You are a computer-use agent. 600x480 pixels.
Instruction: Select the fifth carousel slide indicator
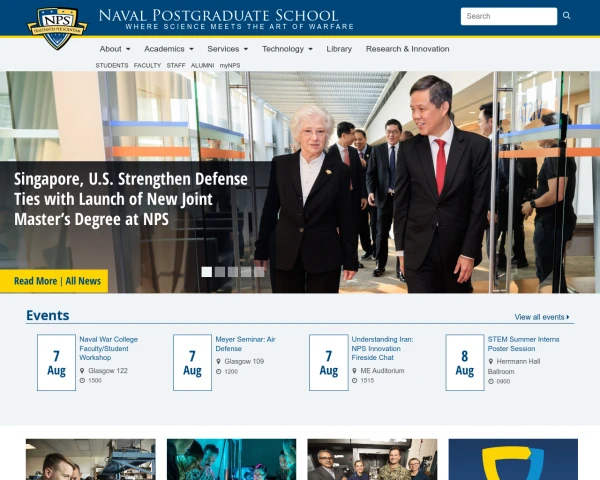(x=259, y=272)
